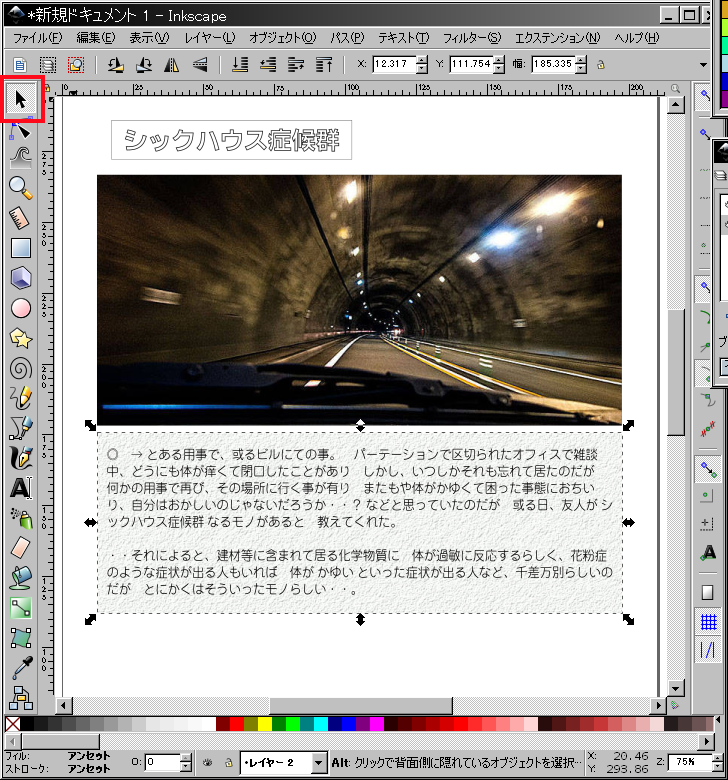Toggle grid snapping in snap bar

point(708,621)
